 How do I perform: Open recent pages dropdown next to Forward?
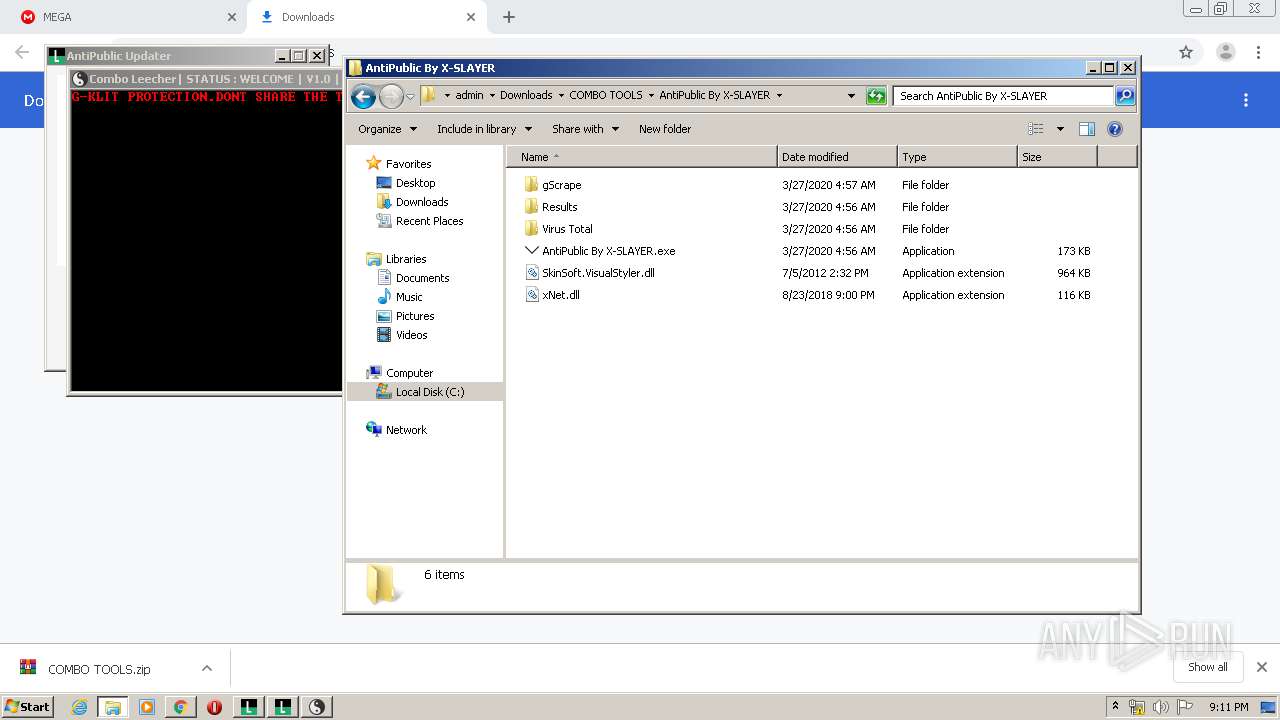coord(410,97)
